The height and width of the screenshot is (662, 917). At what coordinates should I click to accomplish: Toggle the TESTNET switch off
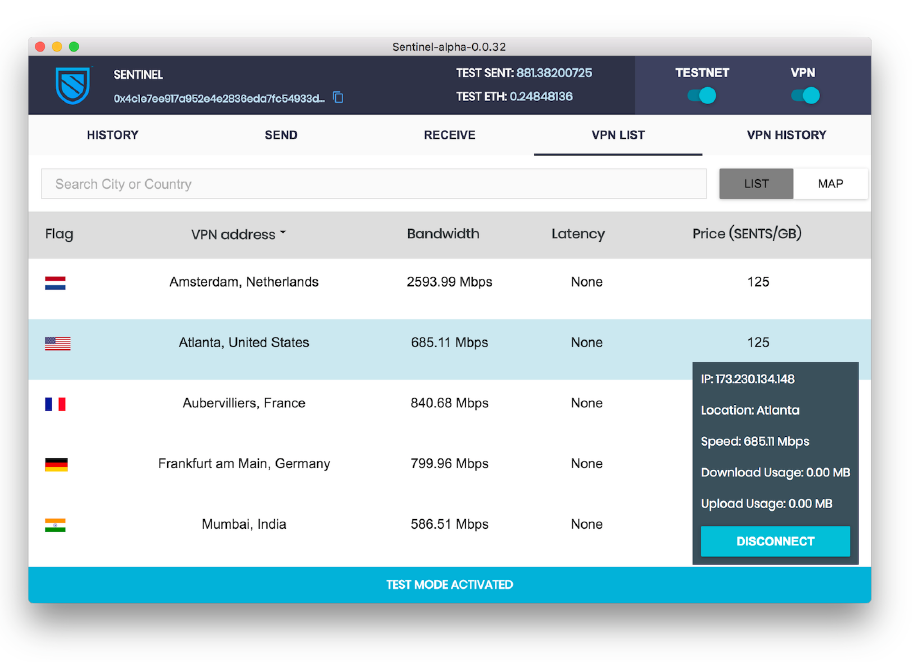point(702,95)
